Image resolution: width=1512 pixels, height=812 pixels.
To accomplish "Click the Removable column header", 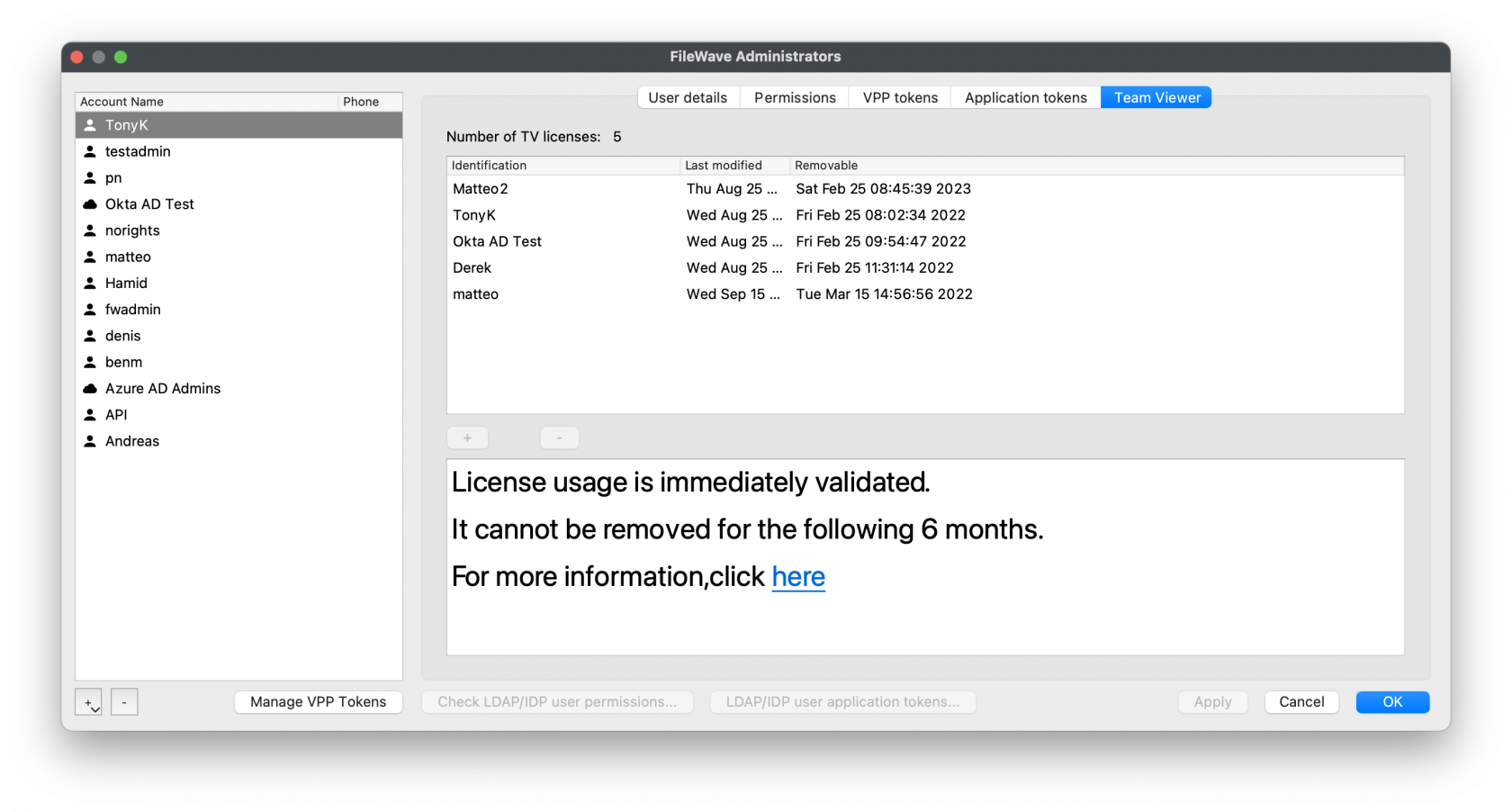I will pyautogui.click(x=1097, y=166).
